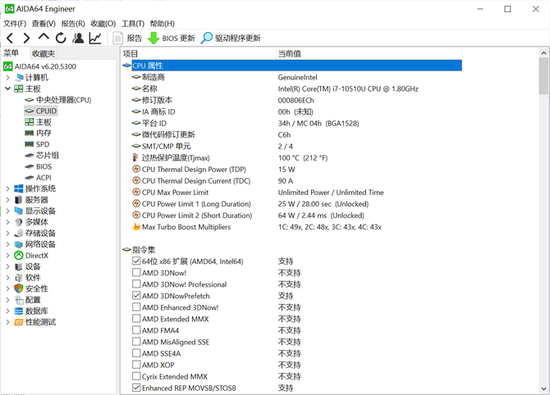
Task: Open the 工具(T) menu
Action: point(133,24)
